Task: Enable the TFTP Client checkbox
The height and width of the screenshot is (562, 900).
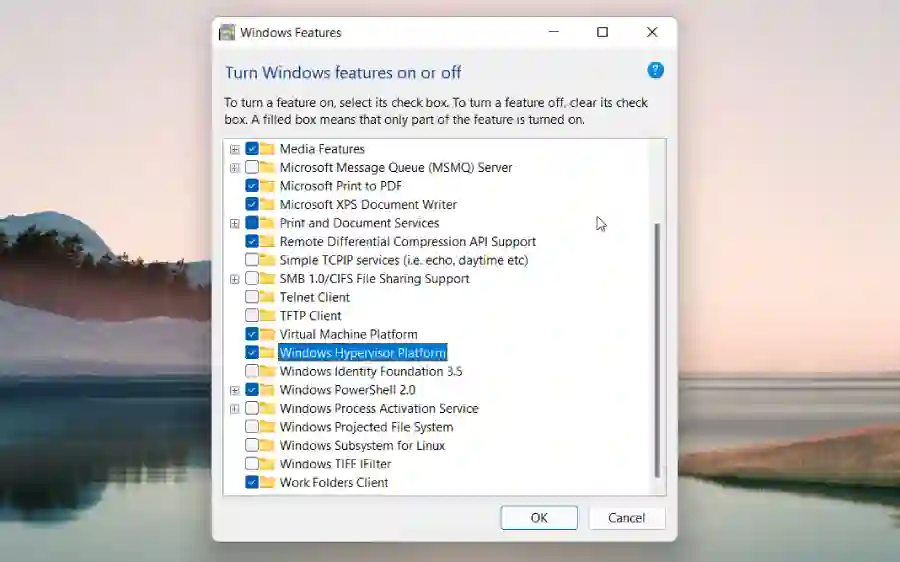Action: [x=251, y=315]
